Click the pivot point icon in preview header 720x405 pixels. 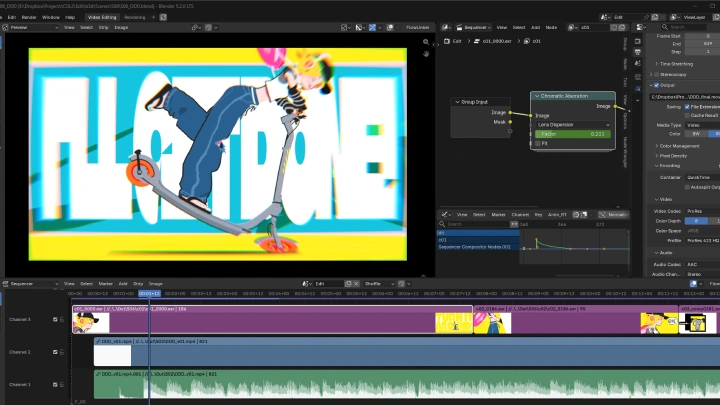pyautogui.click(x=196, y=28)
